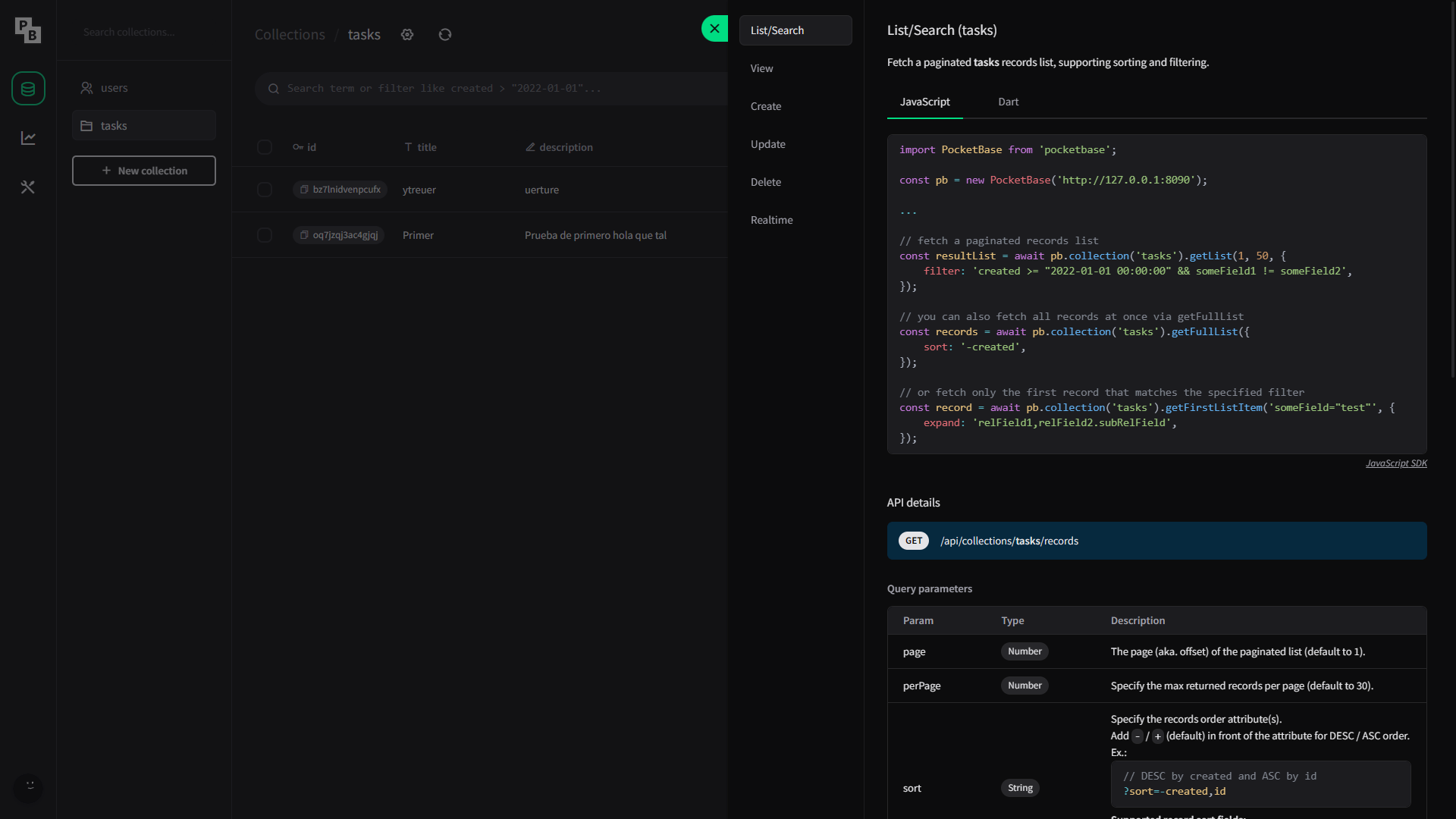The height and width of the screenshot is (819, 1456).
Task: Select the ytreuer record checkbox
Action: coord(264,190)
